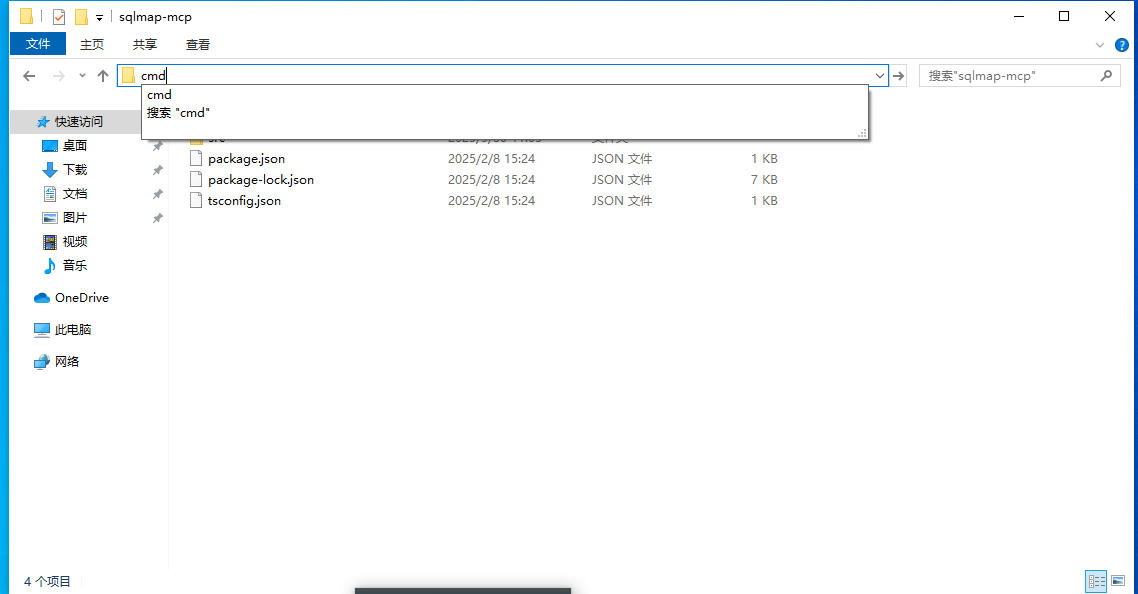Click the Properties icon in quick access toolbar

(x=59, y=17)
